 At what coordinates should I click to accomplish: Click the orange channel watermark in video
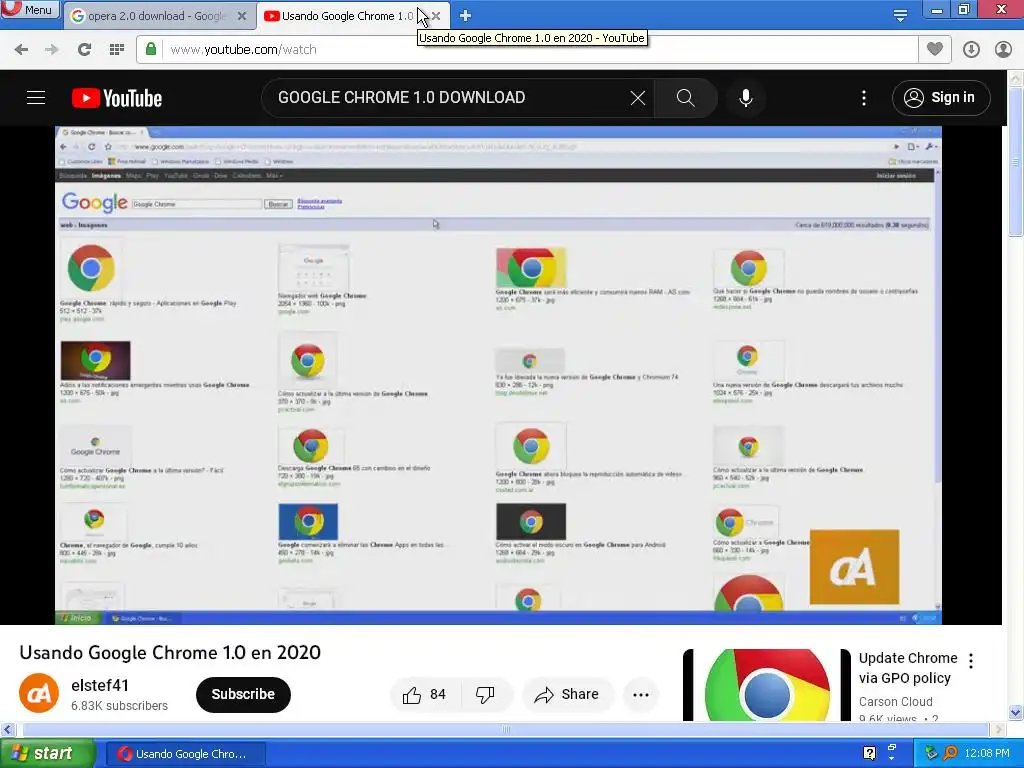pyautogui.click(x=854, y=567)
